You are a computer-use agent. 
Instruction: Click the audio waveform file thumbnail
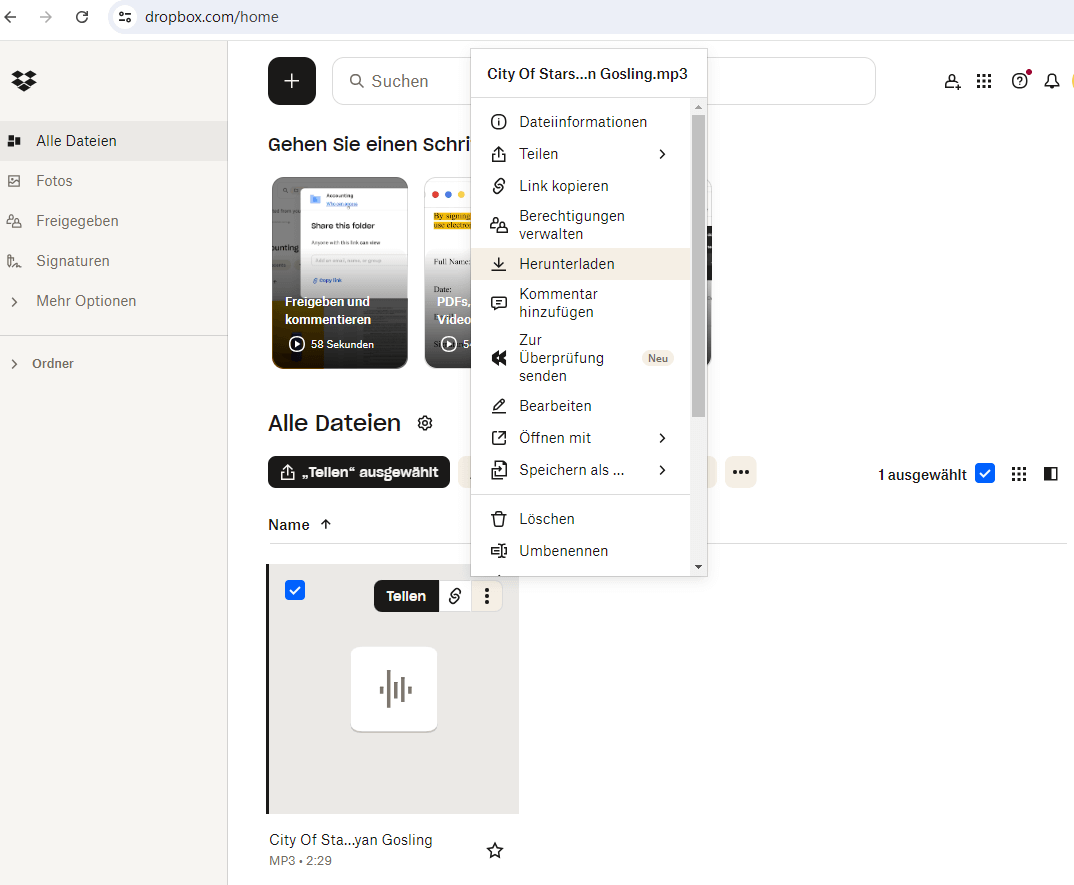click(394, 689)
